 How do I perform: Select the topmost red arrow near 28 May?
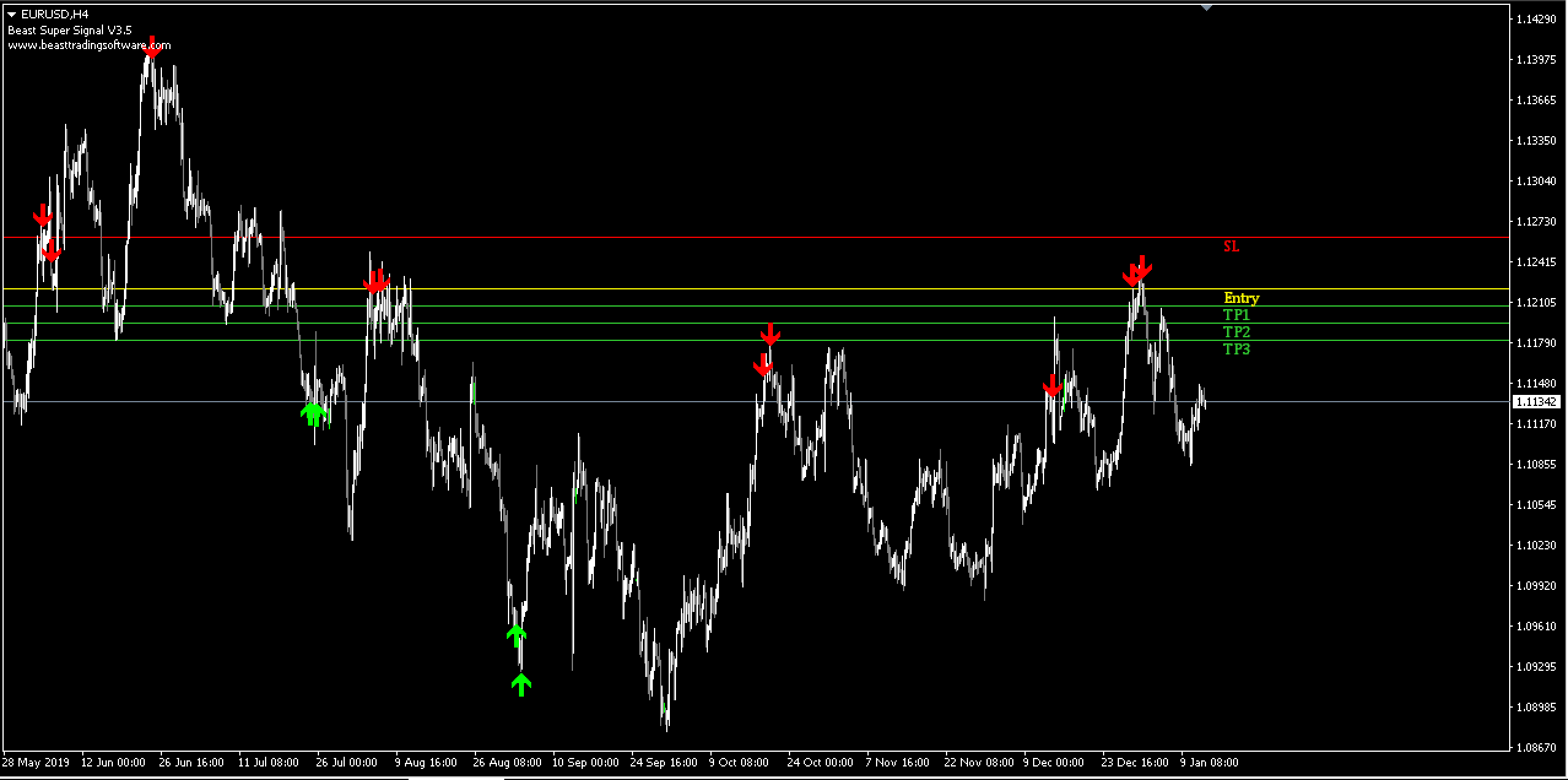[42, 215]
